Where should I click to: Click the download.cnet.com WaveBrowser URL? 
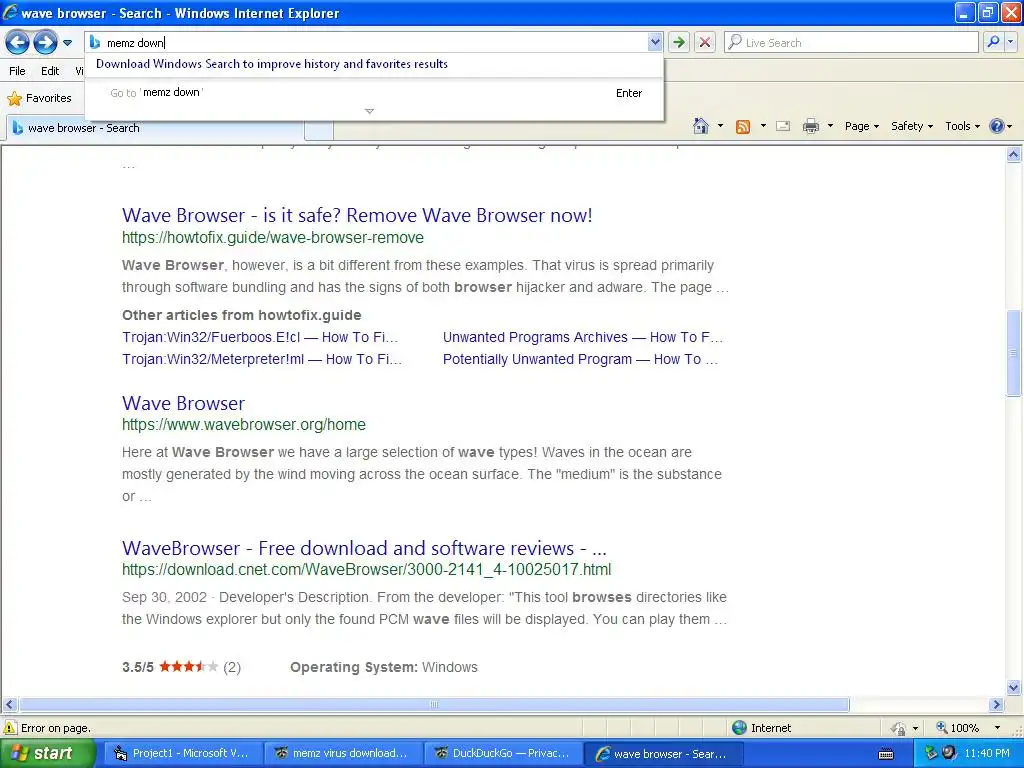pos(366,569)
